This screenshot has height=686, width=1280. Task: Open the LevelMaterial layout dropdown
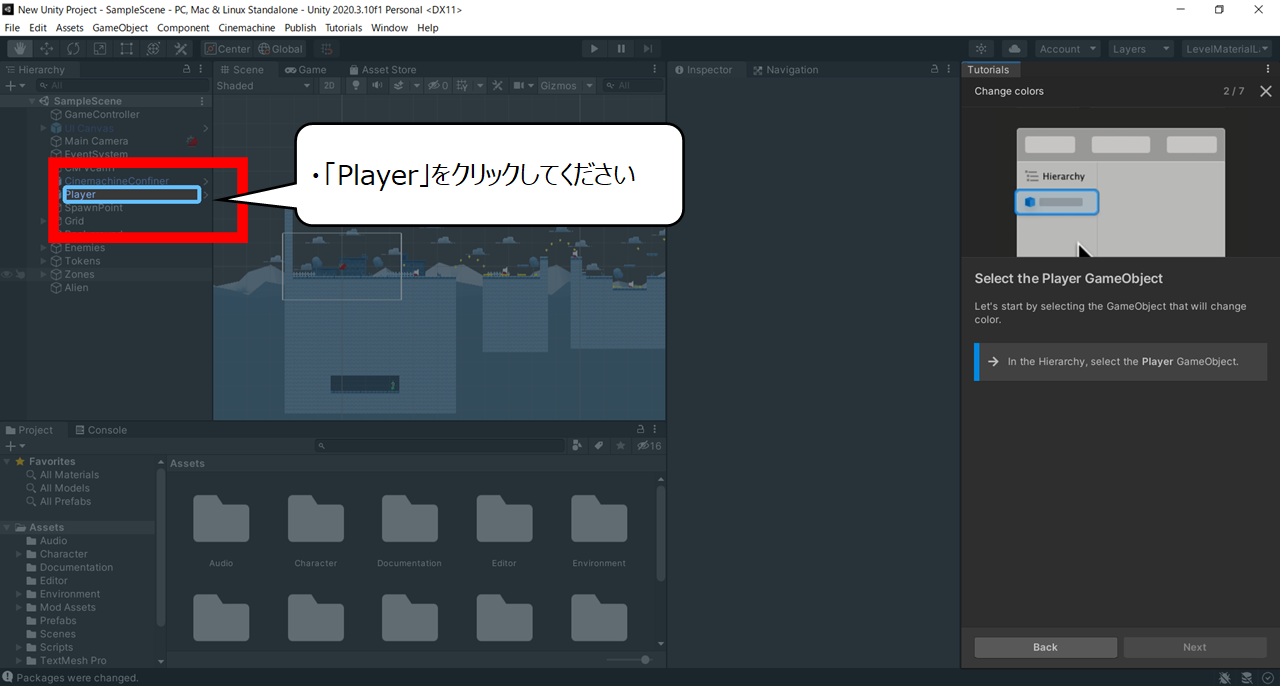pyautogui.click(x=1227, y=49)
